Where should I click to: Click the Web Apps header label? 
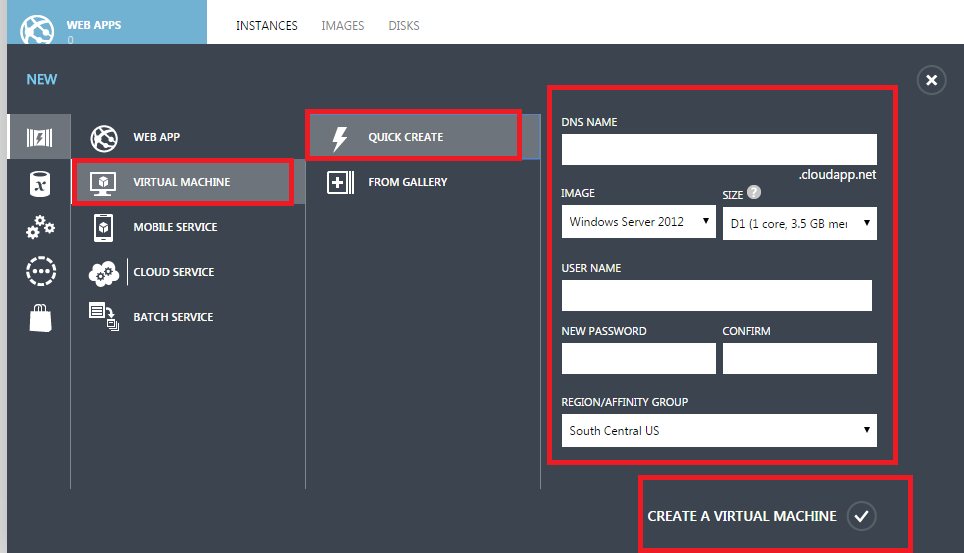94,25
